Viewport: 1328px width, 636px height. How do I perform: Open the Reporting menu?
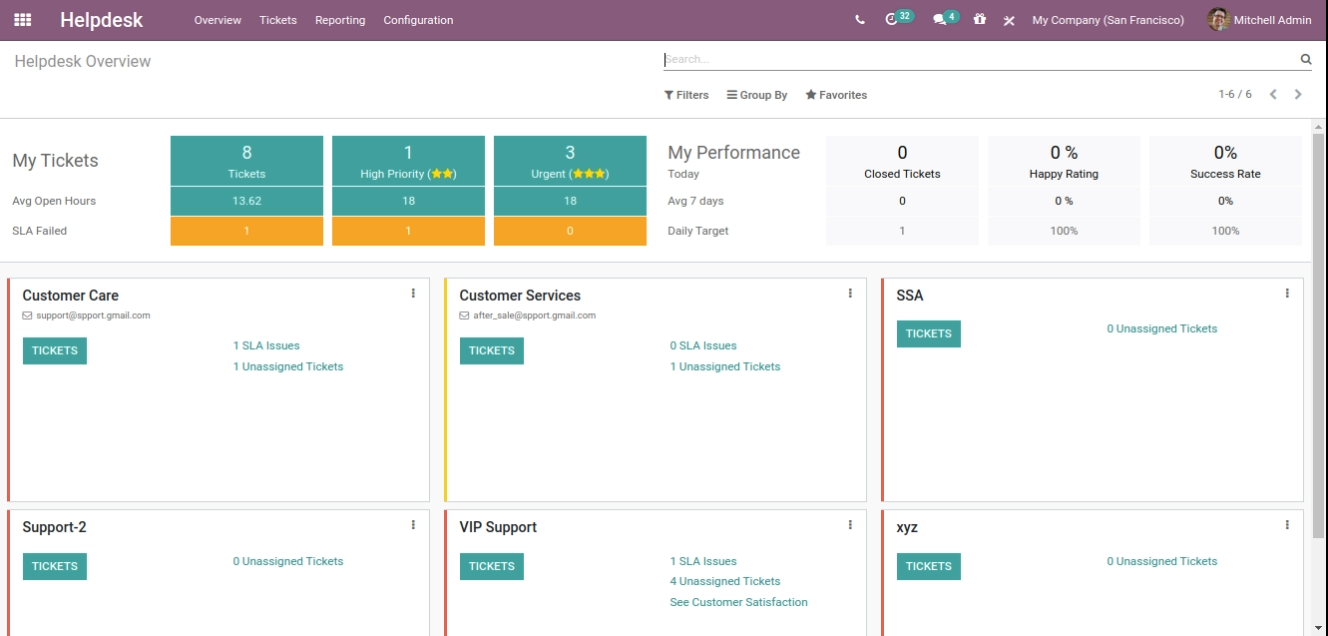coord(340,20)
